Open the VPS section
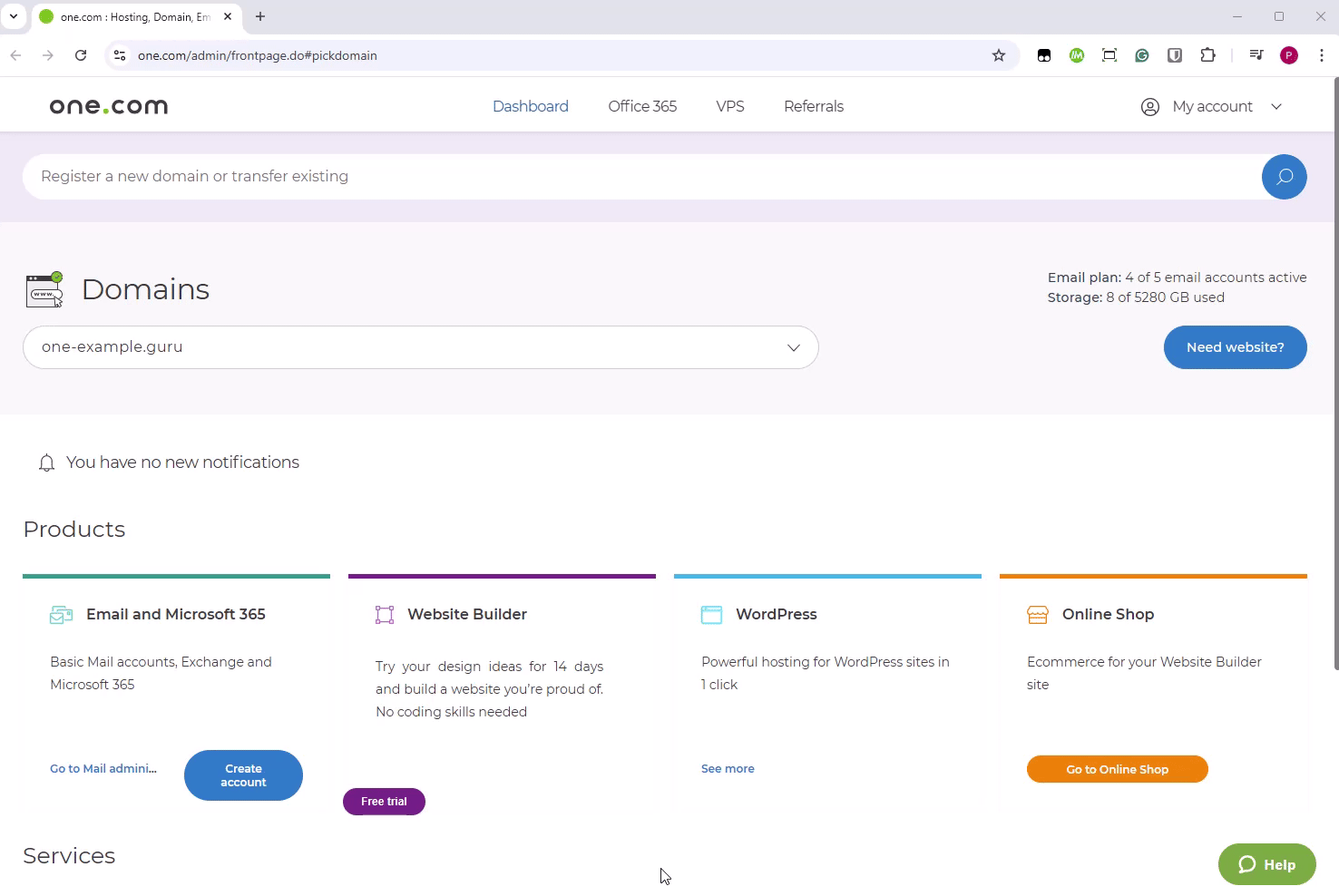This screenshot has height=896, width=1339. click(x=729, y=106)
